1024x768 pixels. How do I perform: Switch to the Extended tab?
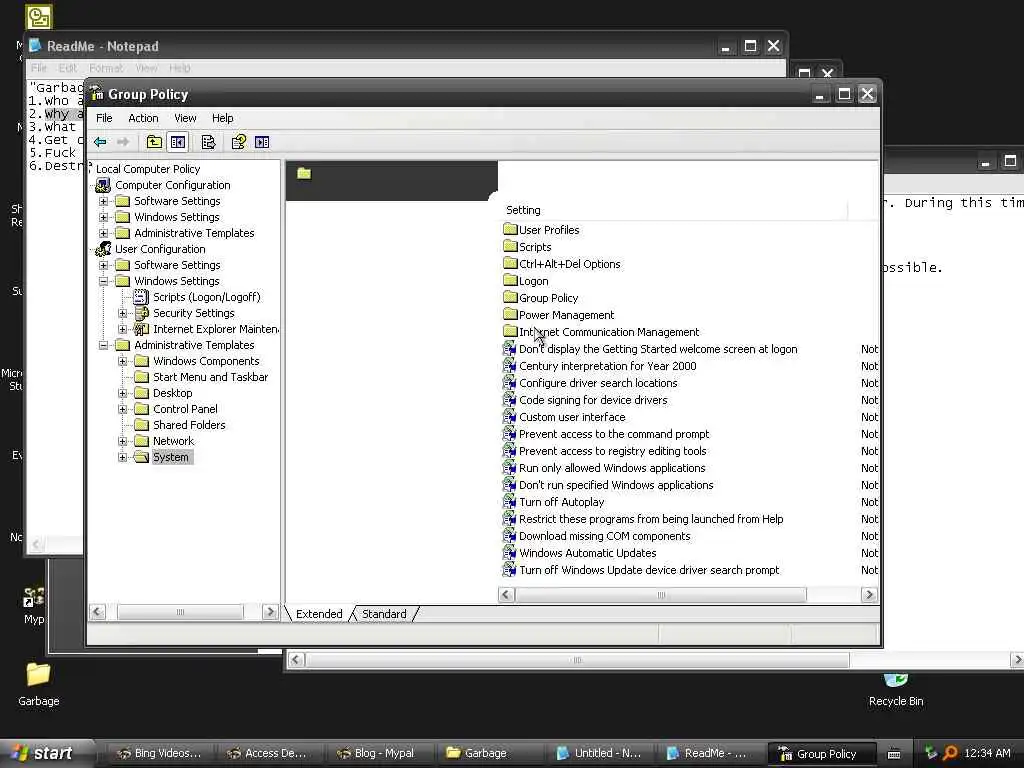tap(319, 614)
